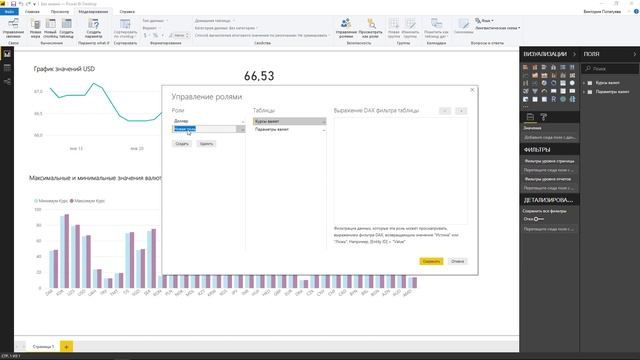The image size is (640, 360).
Task: Switch to Data view in left sidebar
Action: [7, 68]
